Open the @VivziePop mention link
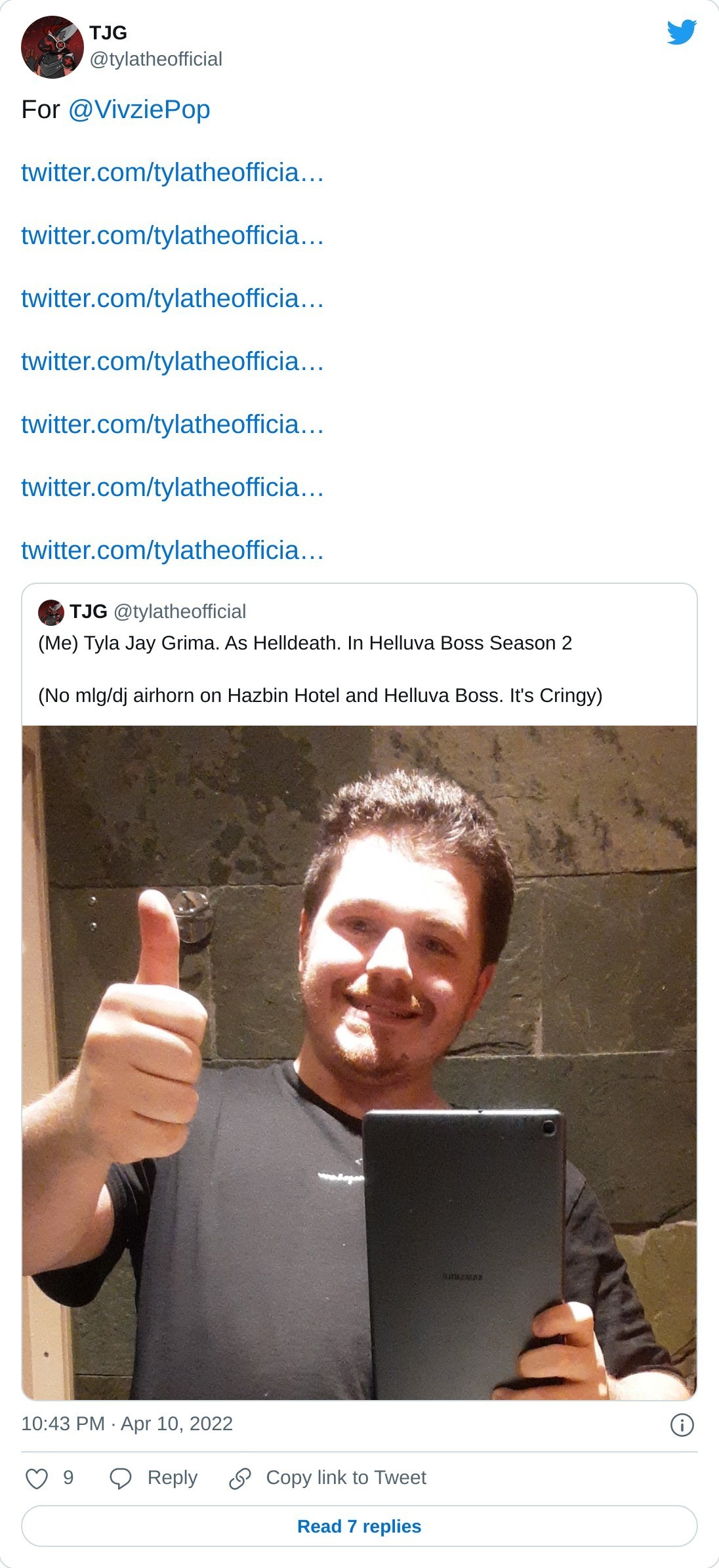Image resolution: width=719 pixels, height=1568 pixels. click(x=139, y=110)
